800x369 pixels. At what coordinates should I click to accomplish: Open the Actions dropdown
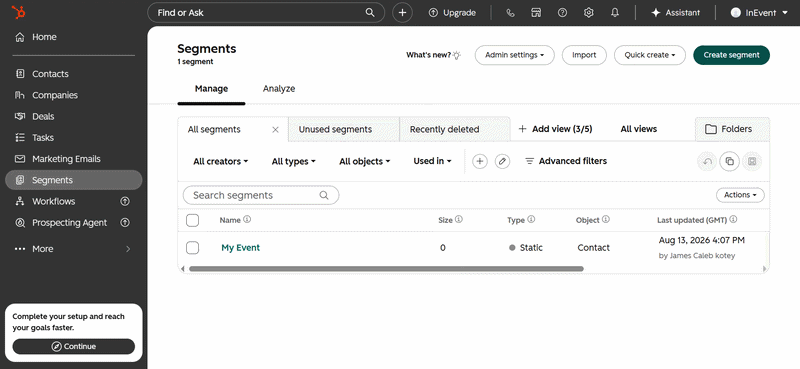coord(740,195)
